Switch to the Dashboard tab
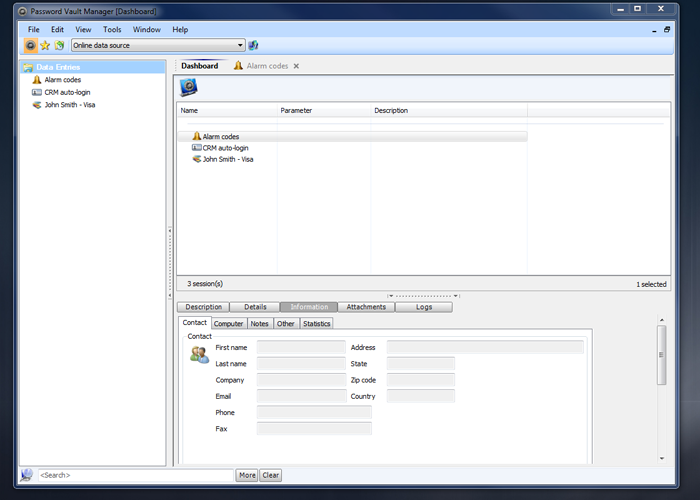Image resolution: width=700 pixels, height=500 pixels. [x=200, y=66]
